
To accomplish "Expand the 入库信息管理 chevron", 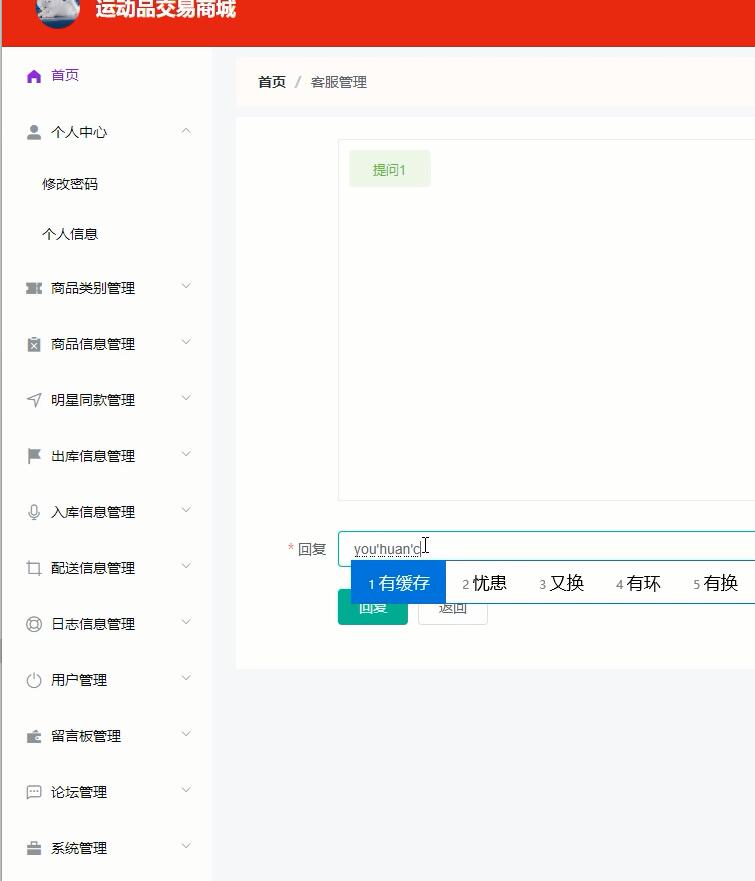I will pos(186,510).
